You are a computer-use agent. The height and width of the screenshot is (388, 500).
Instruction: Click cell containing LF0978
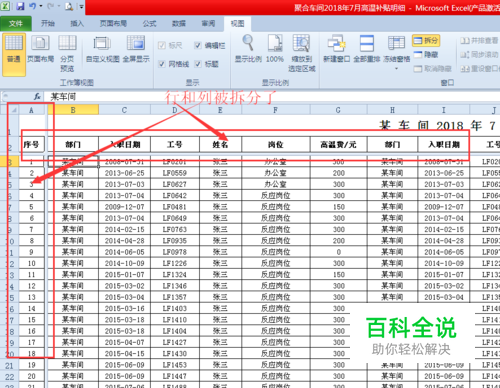tap(175, 252)
